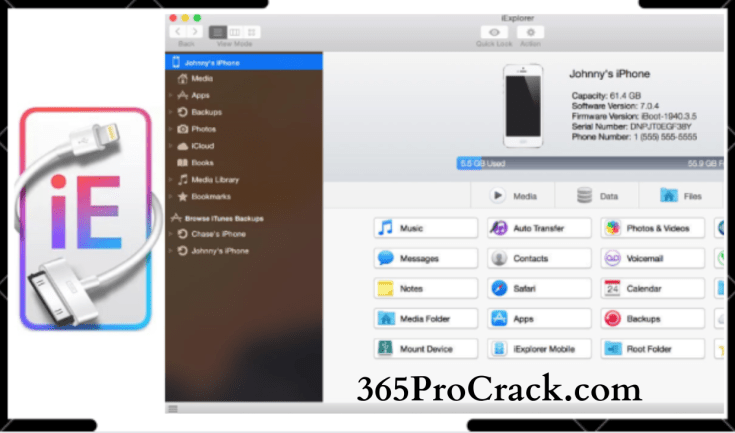Click the Phone Number text
The image size is (735, 433).
click(634, 137)
